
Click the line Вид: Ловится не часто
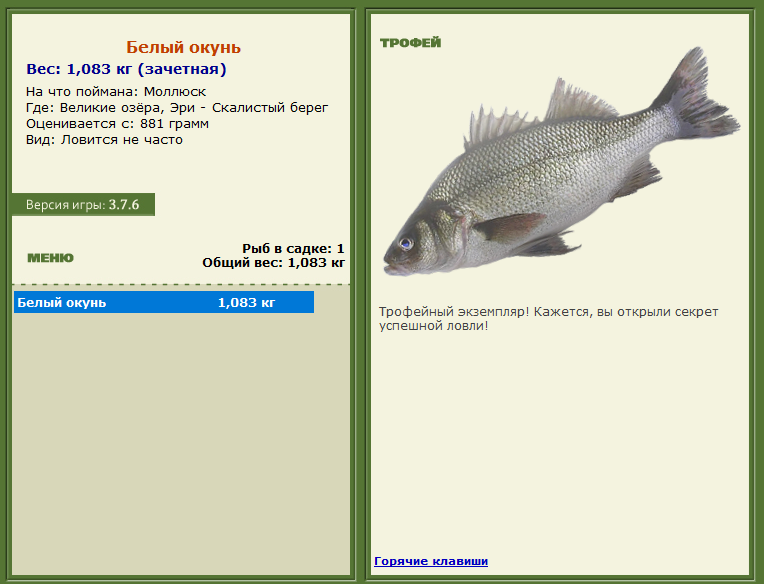point(104,140)
